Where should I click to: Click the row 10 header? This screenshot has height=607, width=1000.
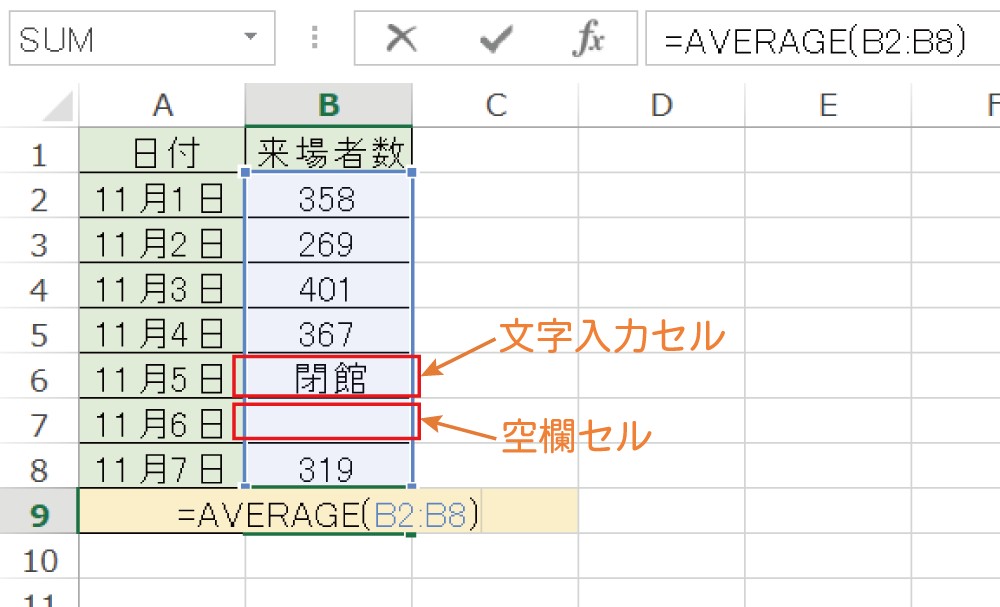[42, 557]
